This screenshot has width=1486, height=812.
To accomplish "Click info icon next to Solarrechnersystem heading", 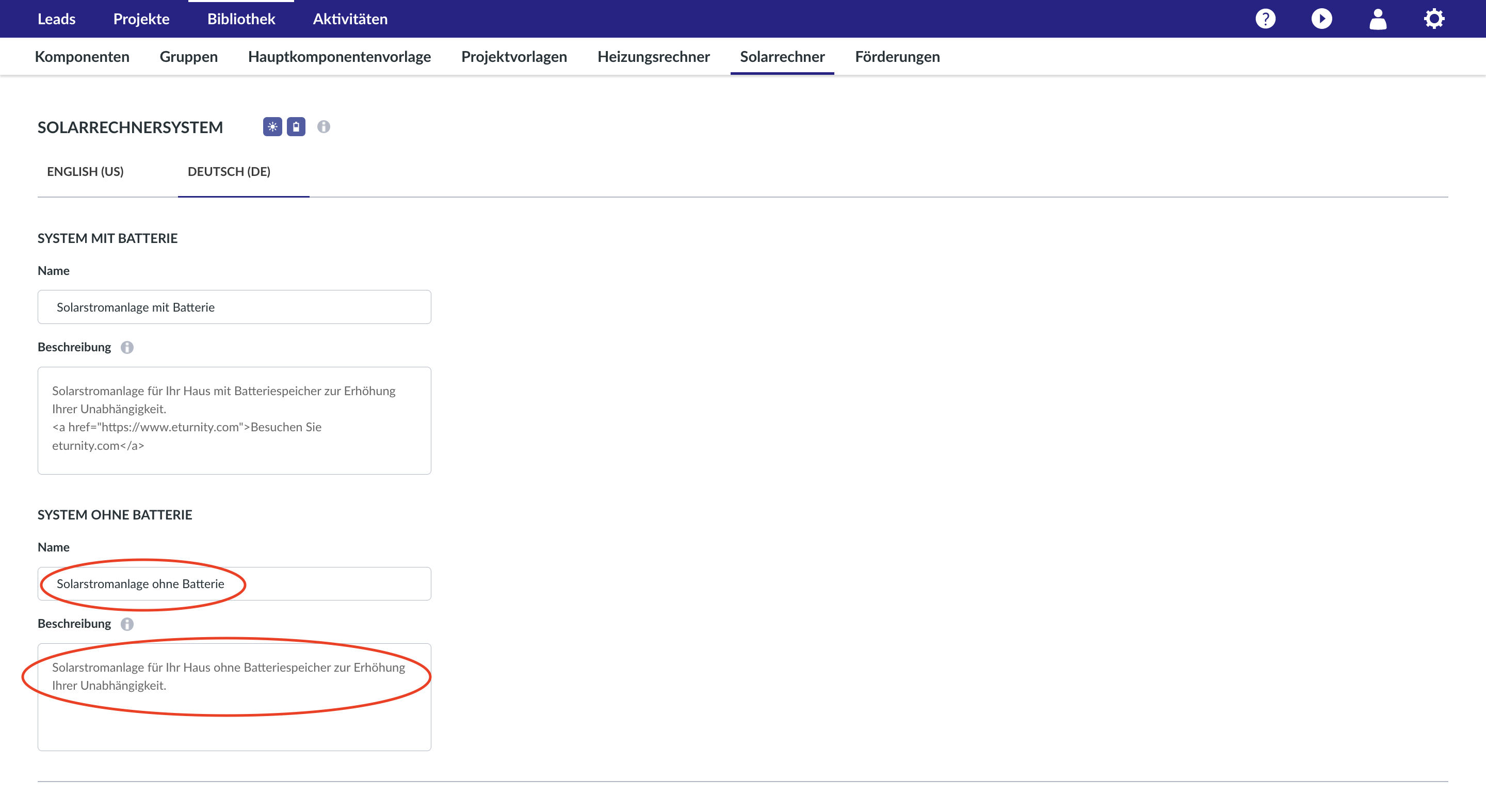I will pos(324,127).
